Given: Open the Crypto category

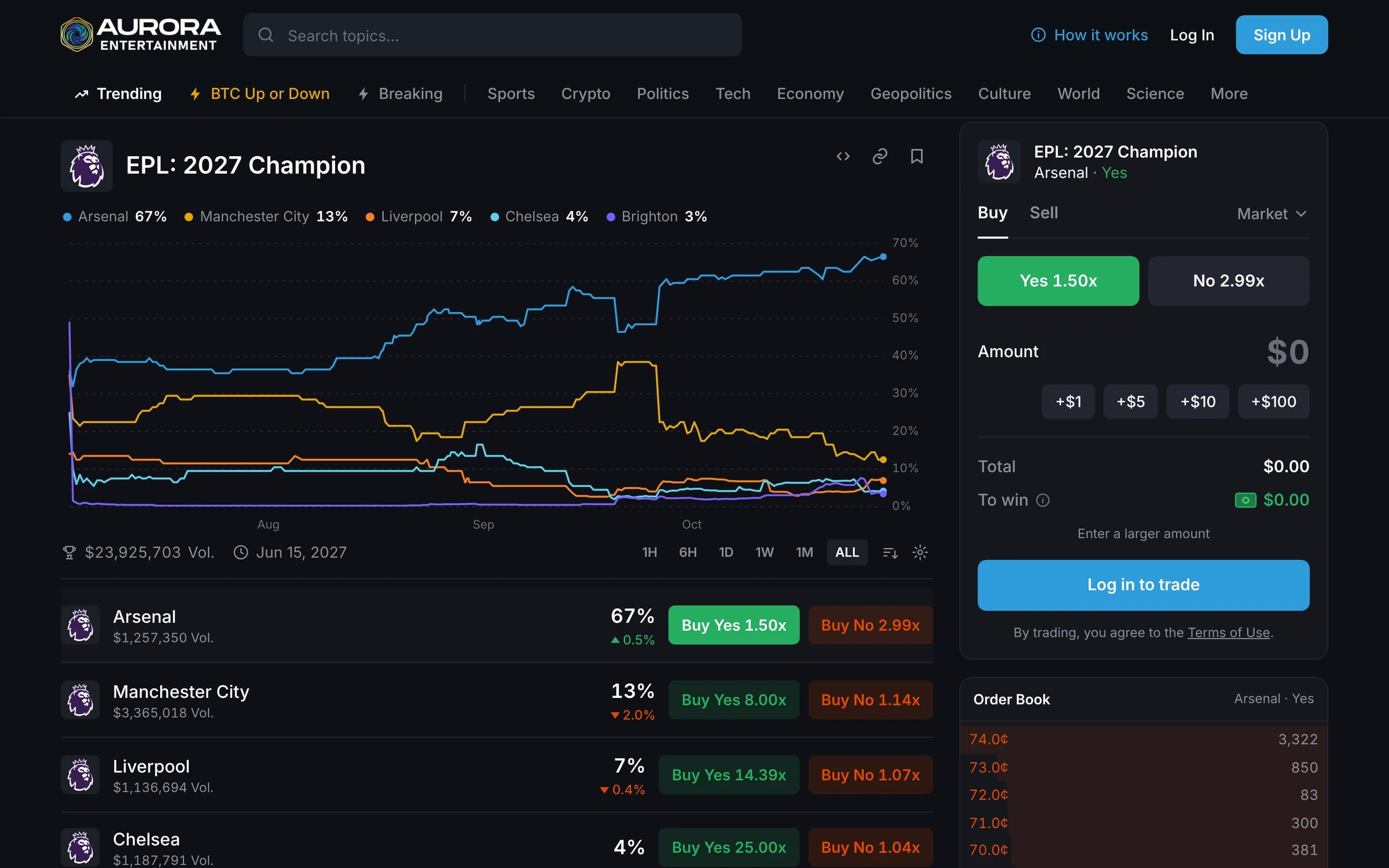Looking at the screenshot, I should point(586,94).
